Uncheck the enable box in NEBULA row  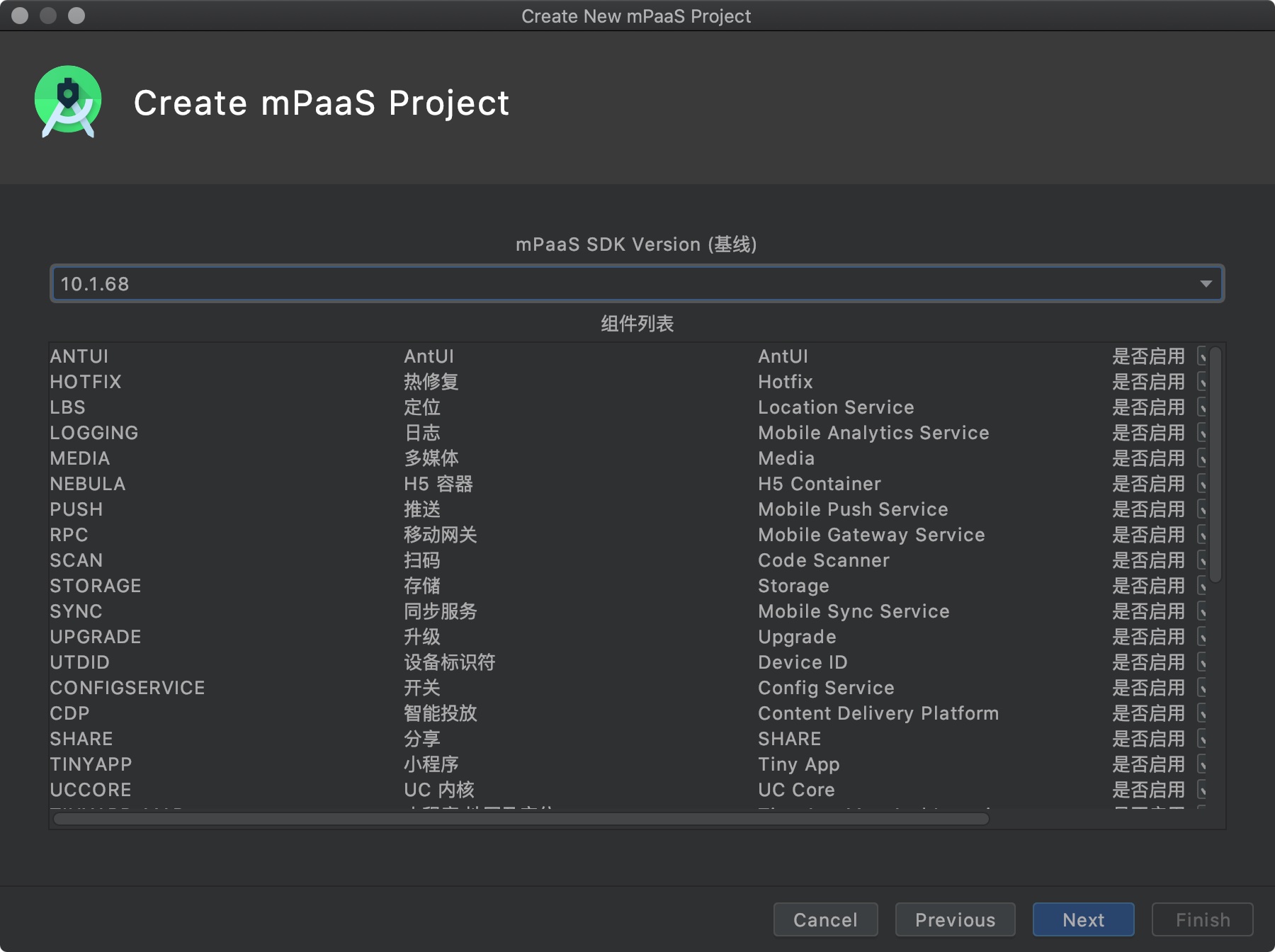tap(1202, 484)
